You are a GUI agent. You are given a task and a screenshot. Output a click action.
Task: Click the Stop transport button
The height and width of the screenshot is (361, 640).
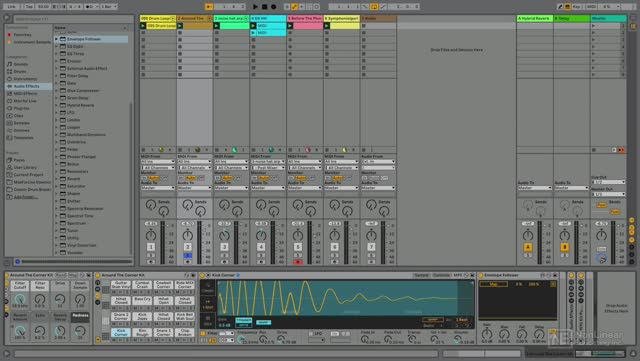[264, 7]
